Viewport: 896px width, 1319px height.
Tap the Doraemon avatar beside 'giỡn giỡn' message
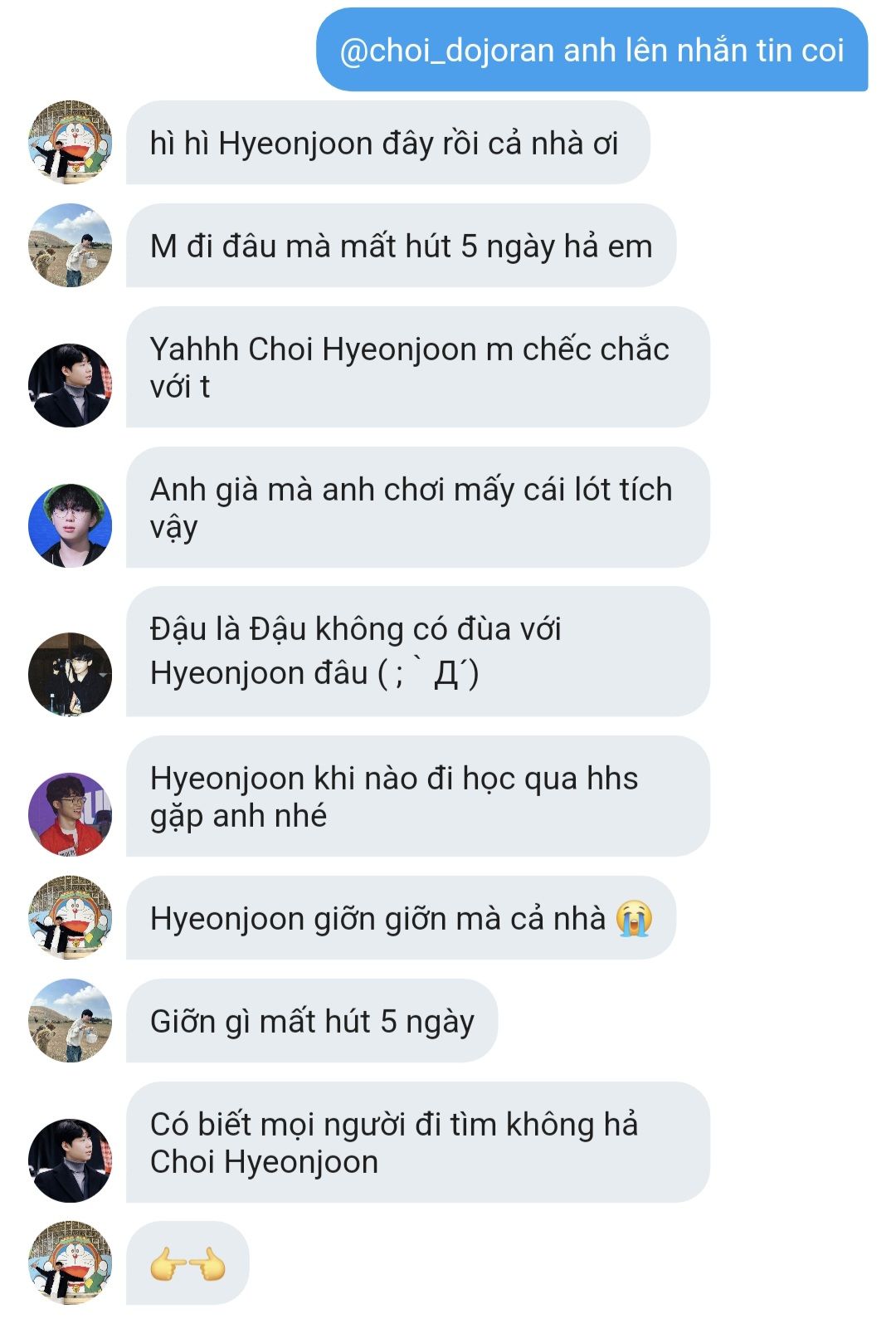click(70, 918)
